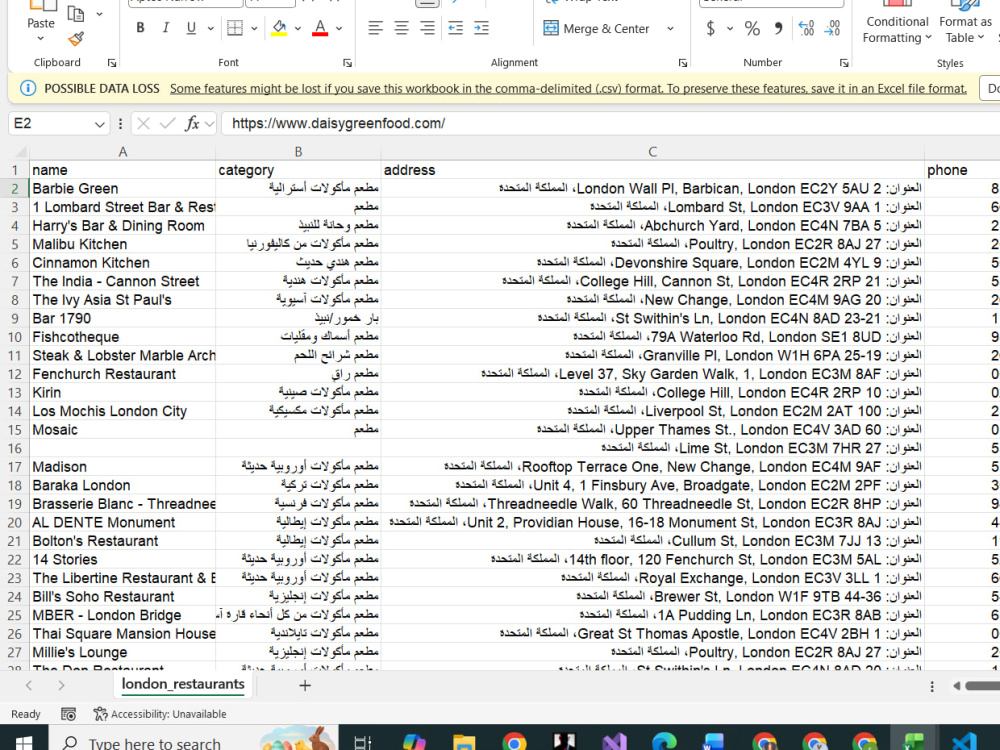Toggle Italic formatting
This screenshot has width=1000, height=750.
pos(166,28)
